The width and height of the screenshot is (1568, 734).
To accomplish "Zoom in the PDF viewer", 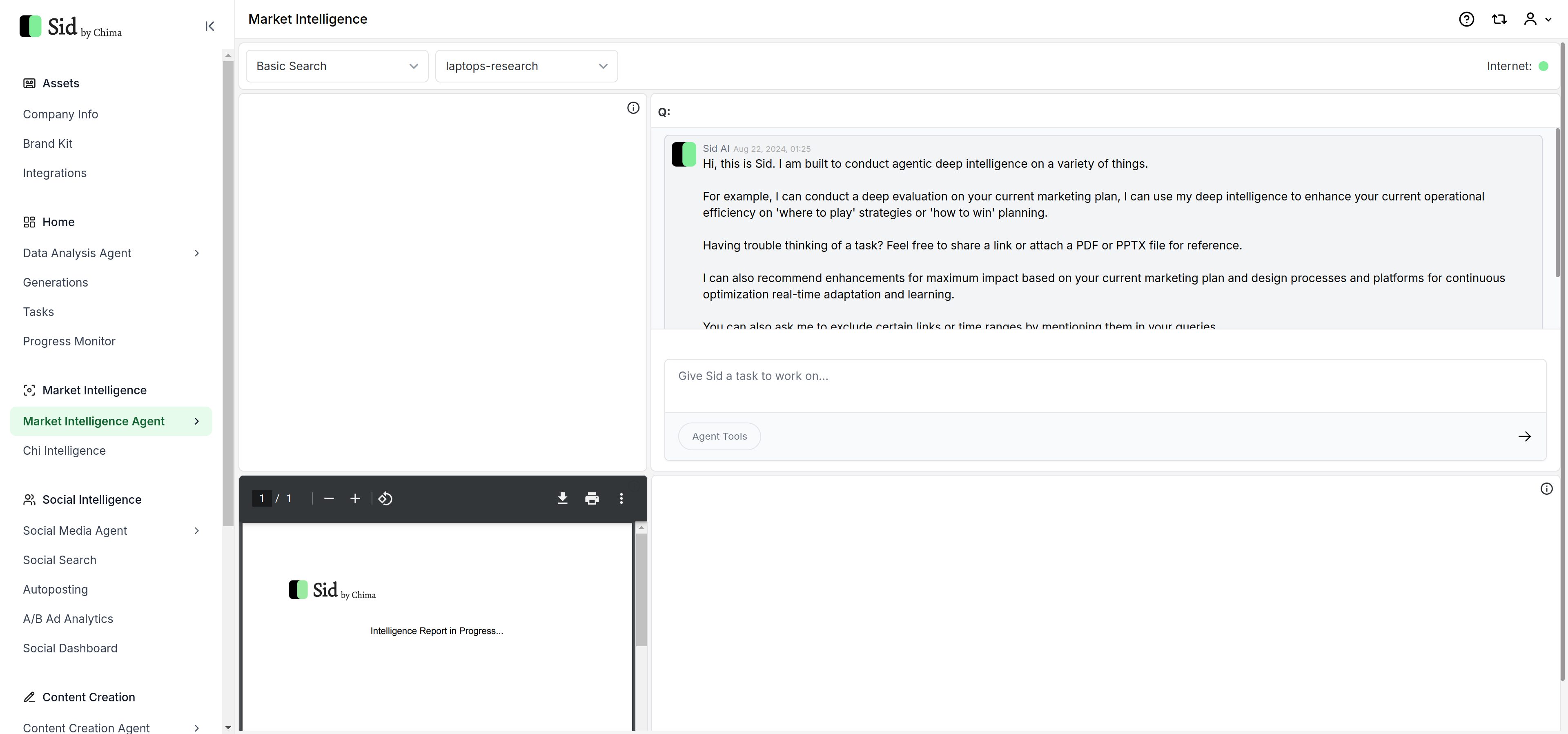I will point(355,498).
